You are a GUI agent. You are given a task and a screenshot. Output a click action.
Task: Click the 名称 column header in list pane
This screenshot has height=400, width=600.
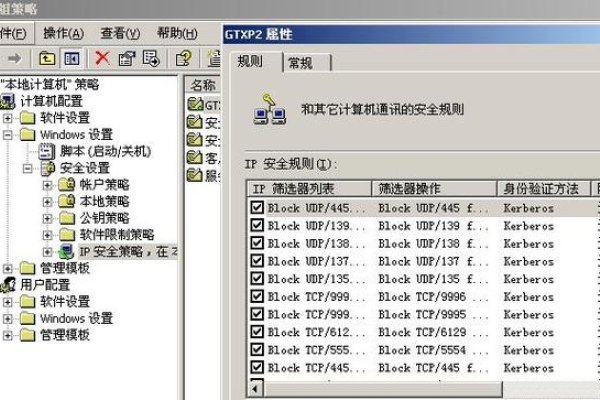click(203, 85)
